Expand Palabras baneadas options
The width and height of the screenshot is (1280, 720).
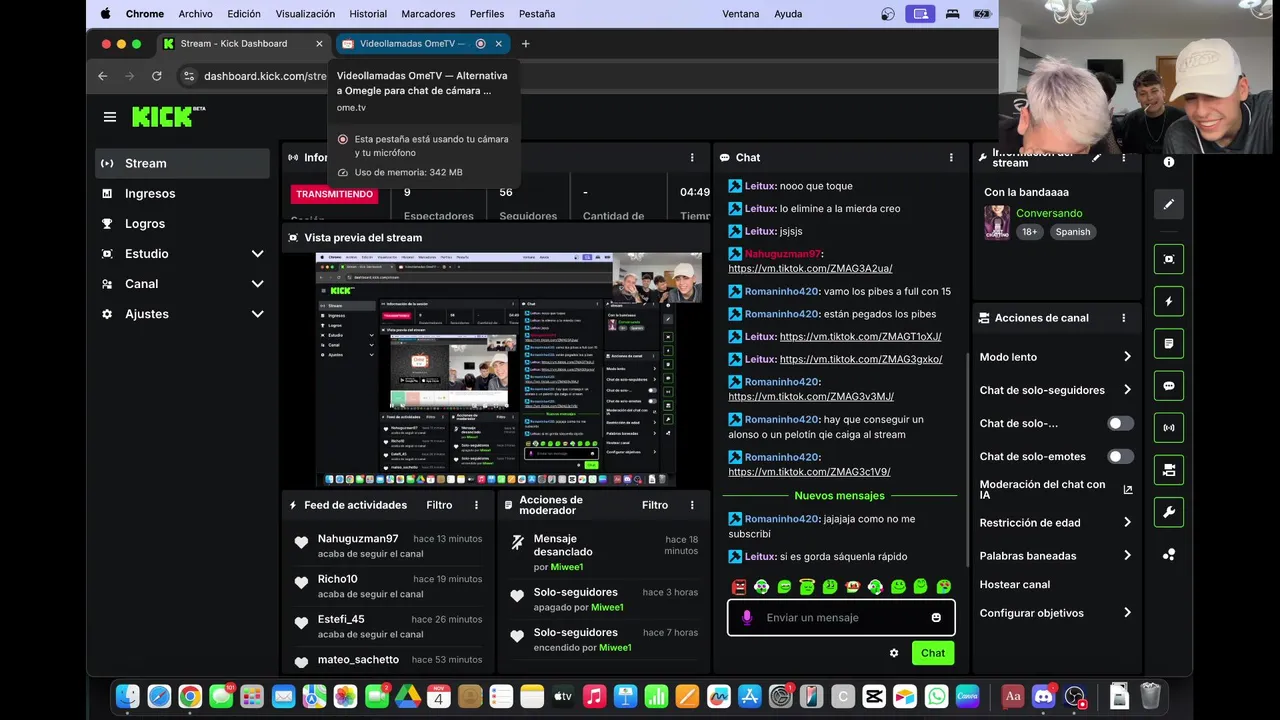pyautogui.click(x=1127, y=555)
